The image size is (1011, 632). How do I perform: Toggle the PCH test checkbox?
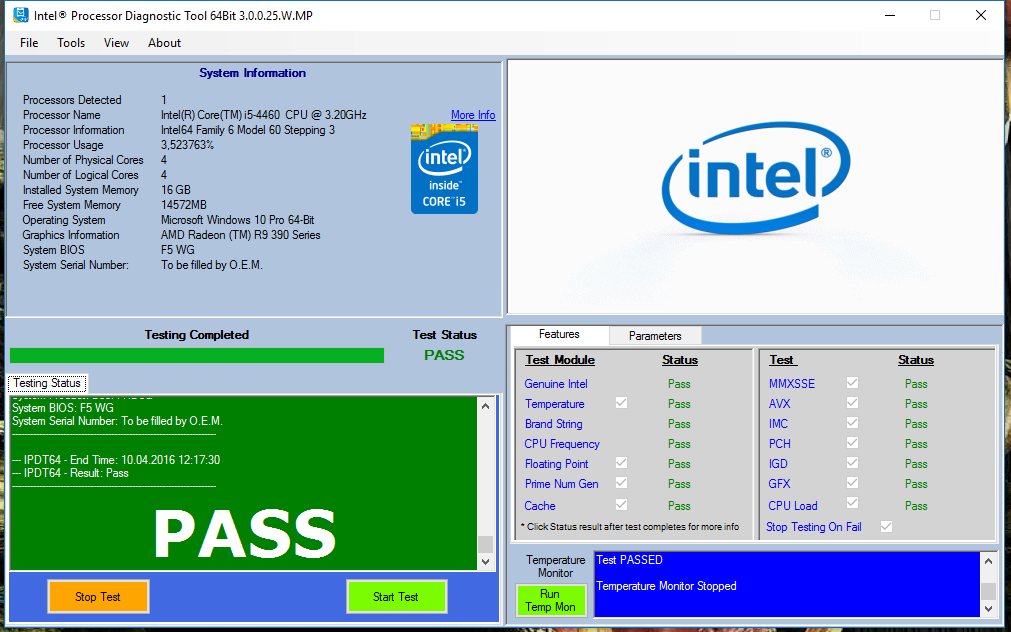pos(852,442)
